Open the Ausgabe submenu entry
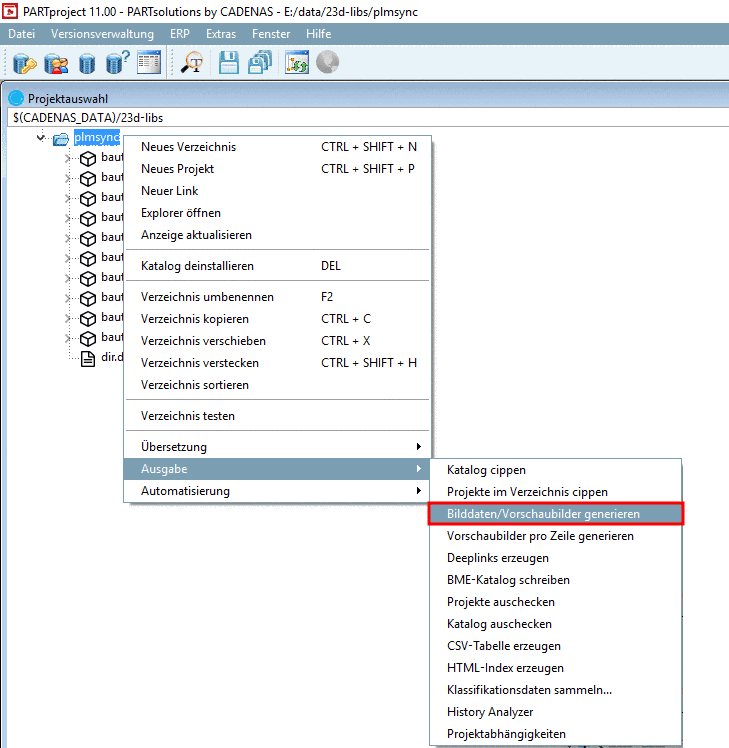729x748 pixels. coord(277,469)
